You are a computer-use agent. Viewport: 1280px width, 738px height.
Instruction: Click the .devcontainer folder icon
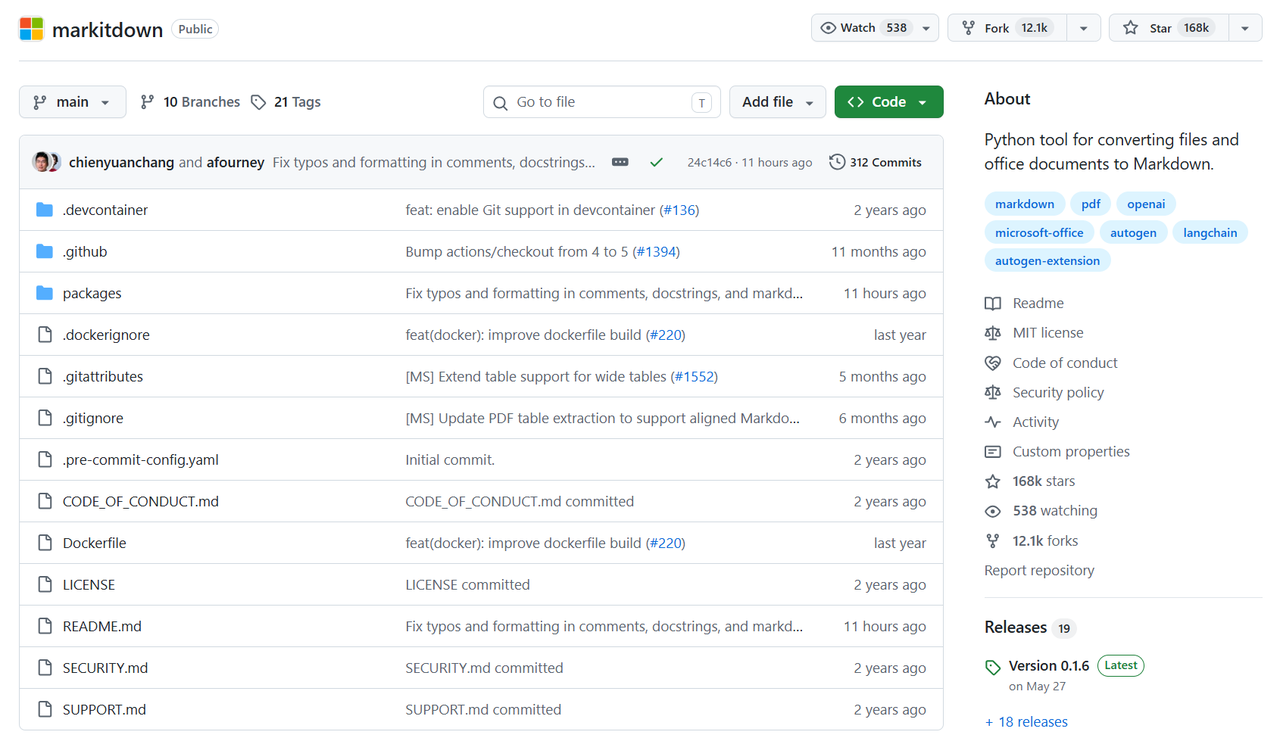[44, 210]
